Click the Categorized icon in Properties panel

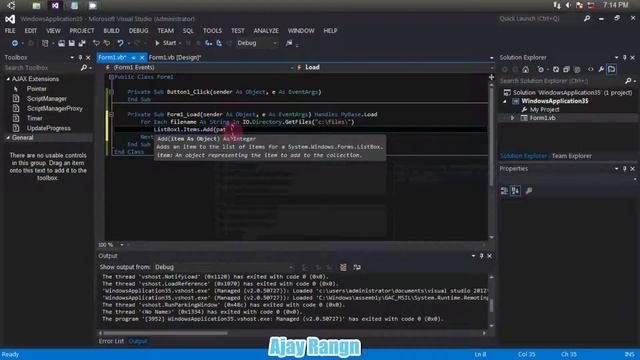504,191
